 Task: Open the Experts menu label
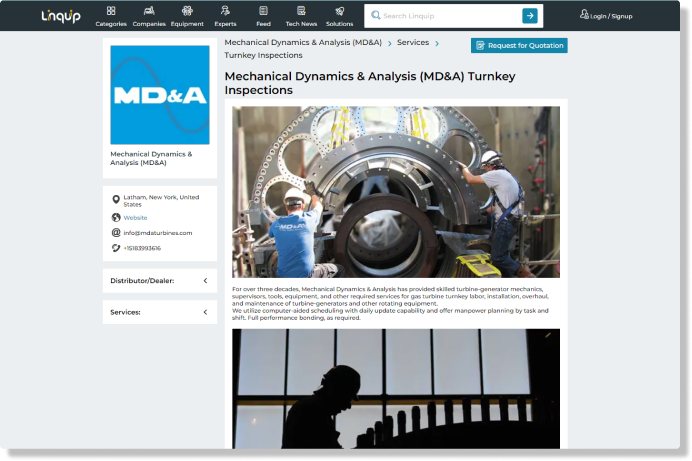226,24
